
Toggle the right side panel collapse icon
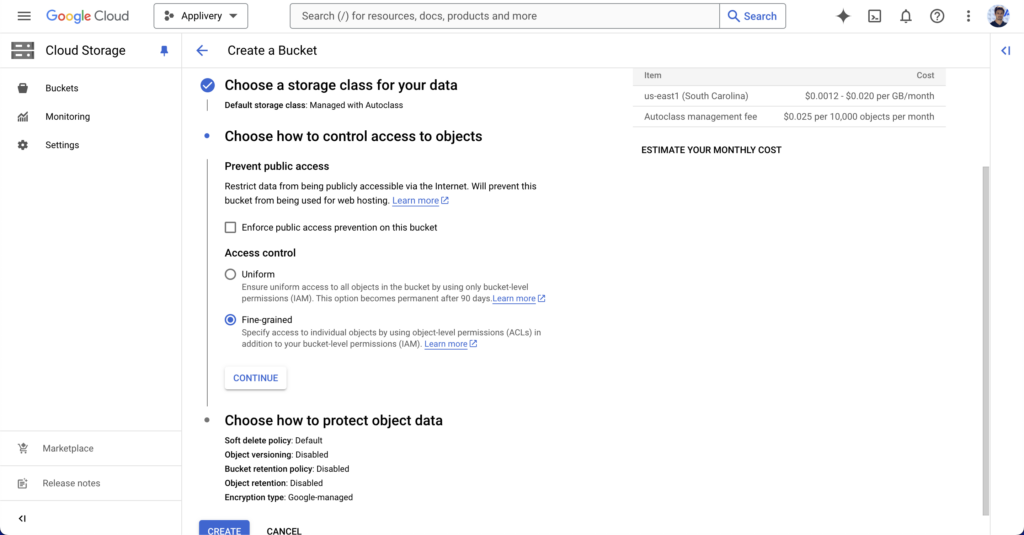coord(1006,50)
